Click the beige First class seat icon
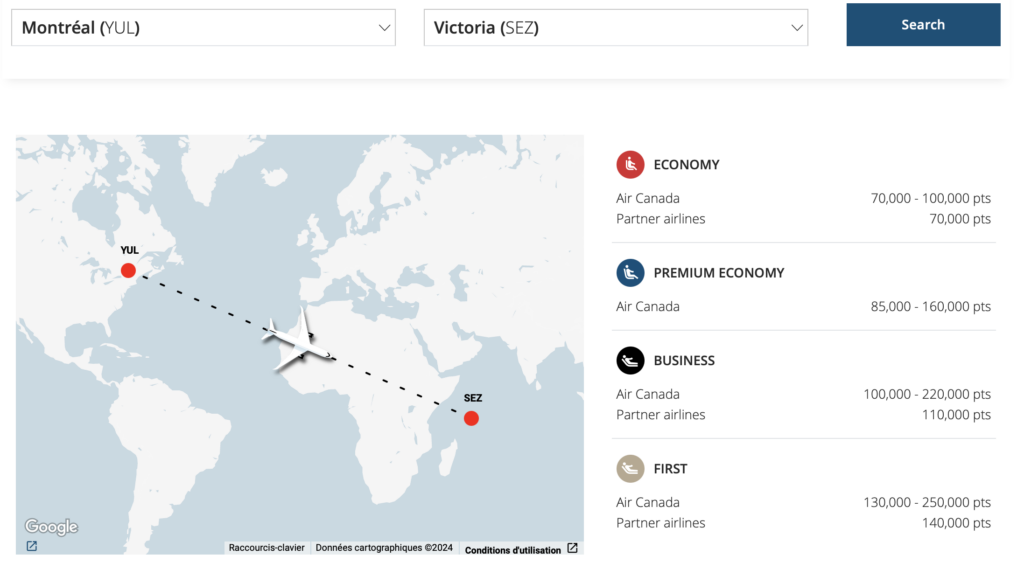1024x569 pixels. (x=630, y=469)
